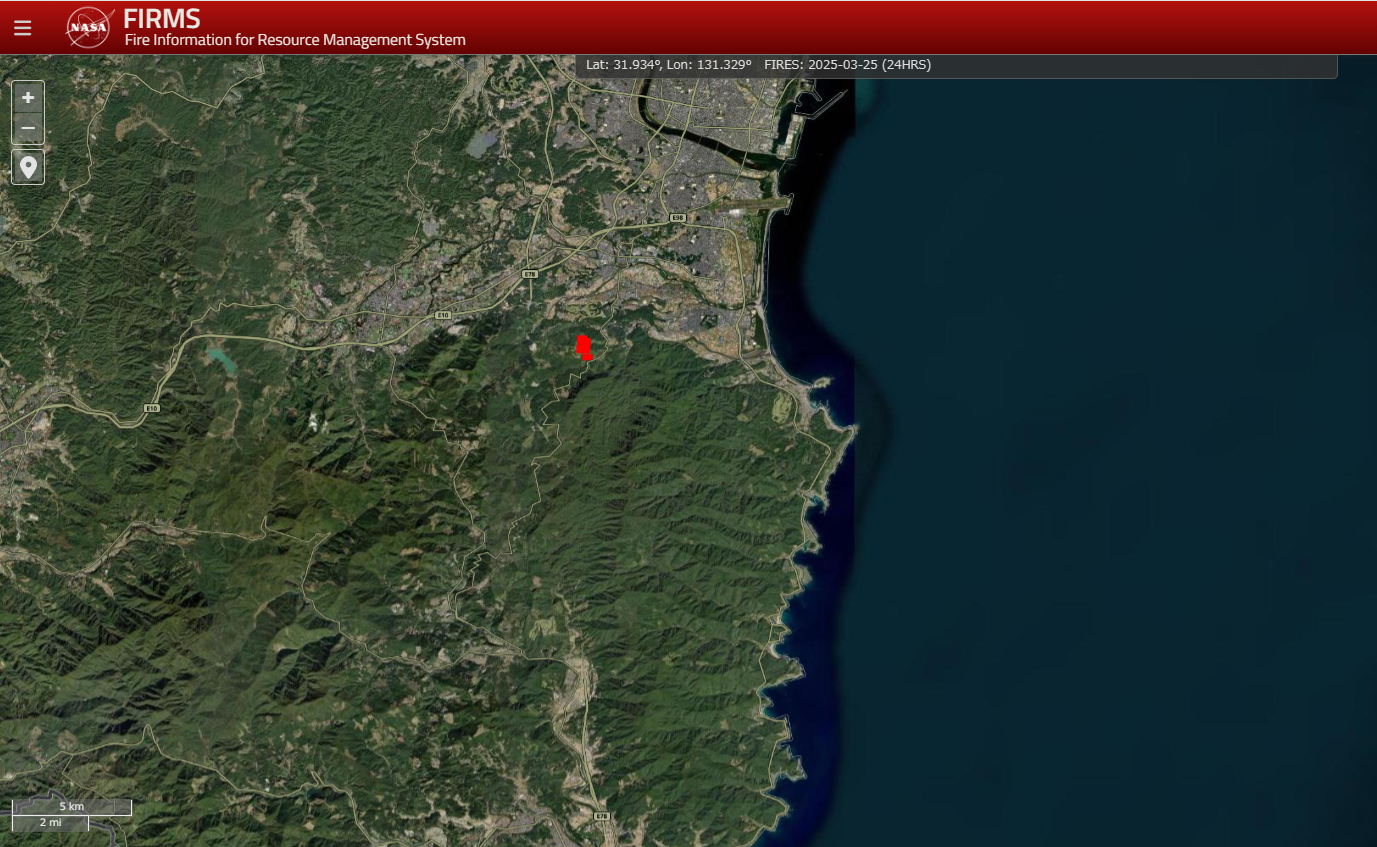Click the E78 shield near the city
This screenshot has height=847, width=1377.
[530, 273]
